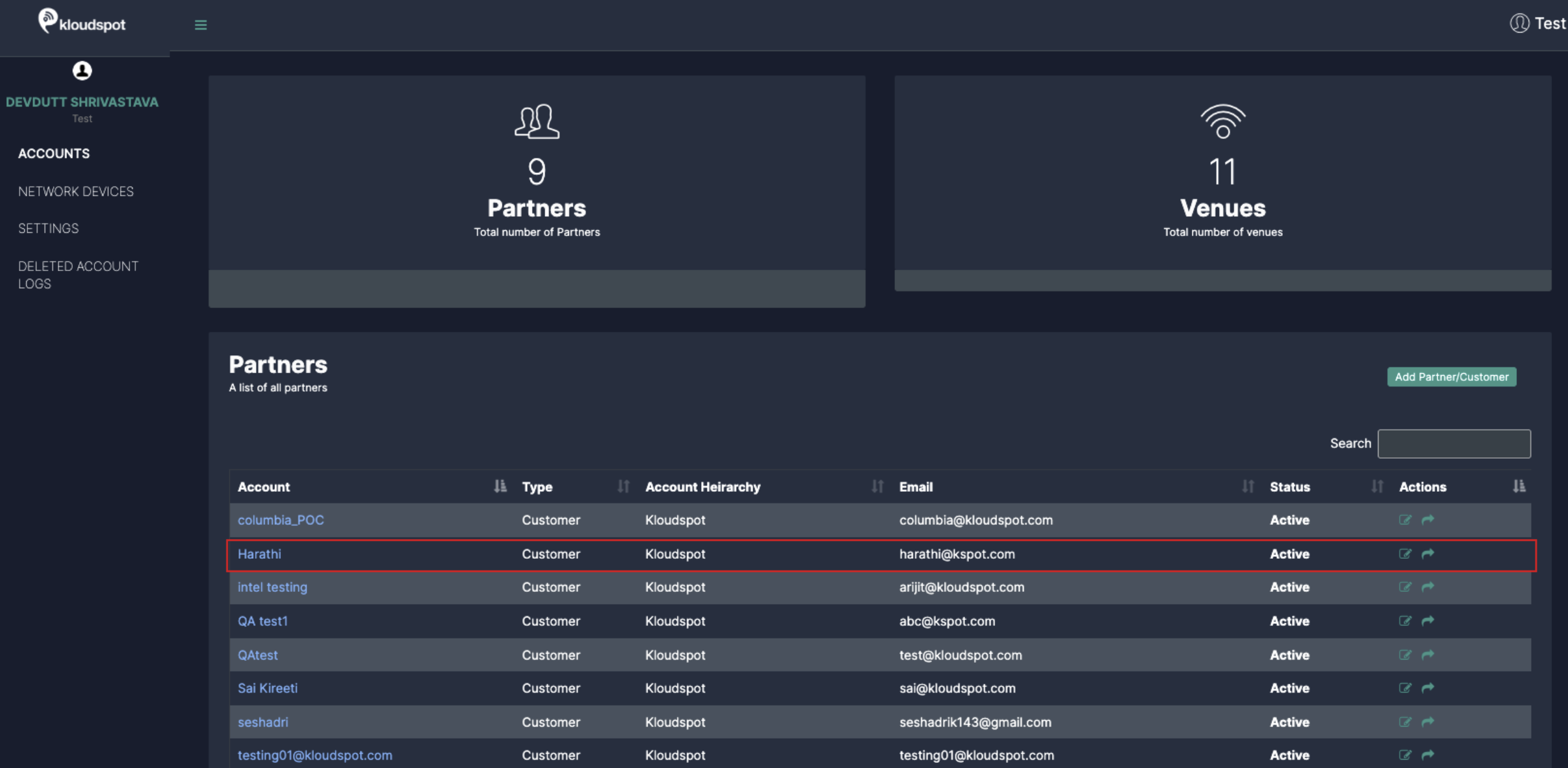The image size is (1568, 768).
Task: Select email abc@kspot.com
Action: click(947, 621)
